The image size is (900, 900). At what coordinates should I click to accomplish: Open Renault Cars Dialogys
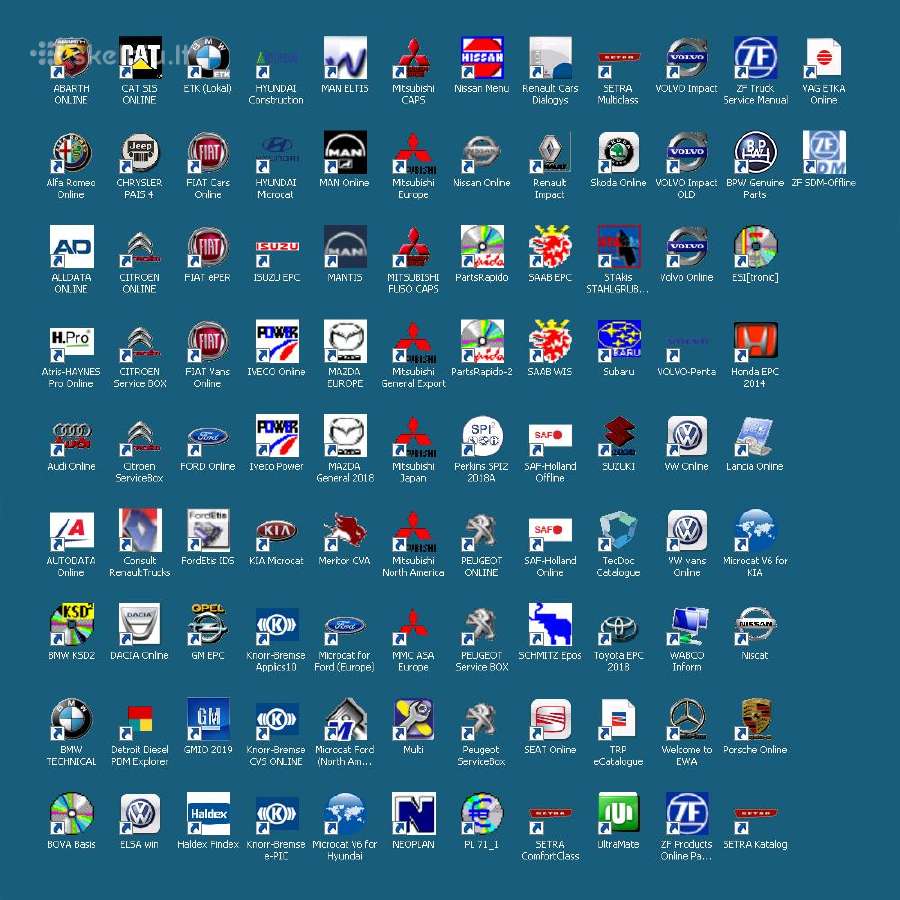tap(550, 57)
